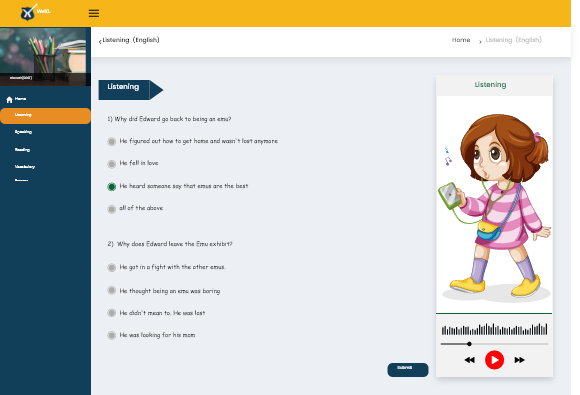Click the audio waveform display
Image resolution: width=580 pixels, height=395 pixels.
coord(494,329)
